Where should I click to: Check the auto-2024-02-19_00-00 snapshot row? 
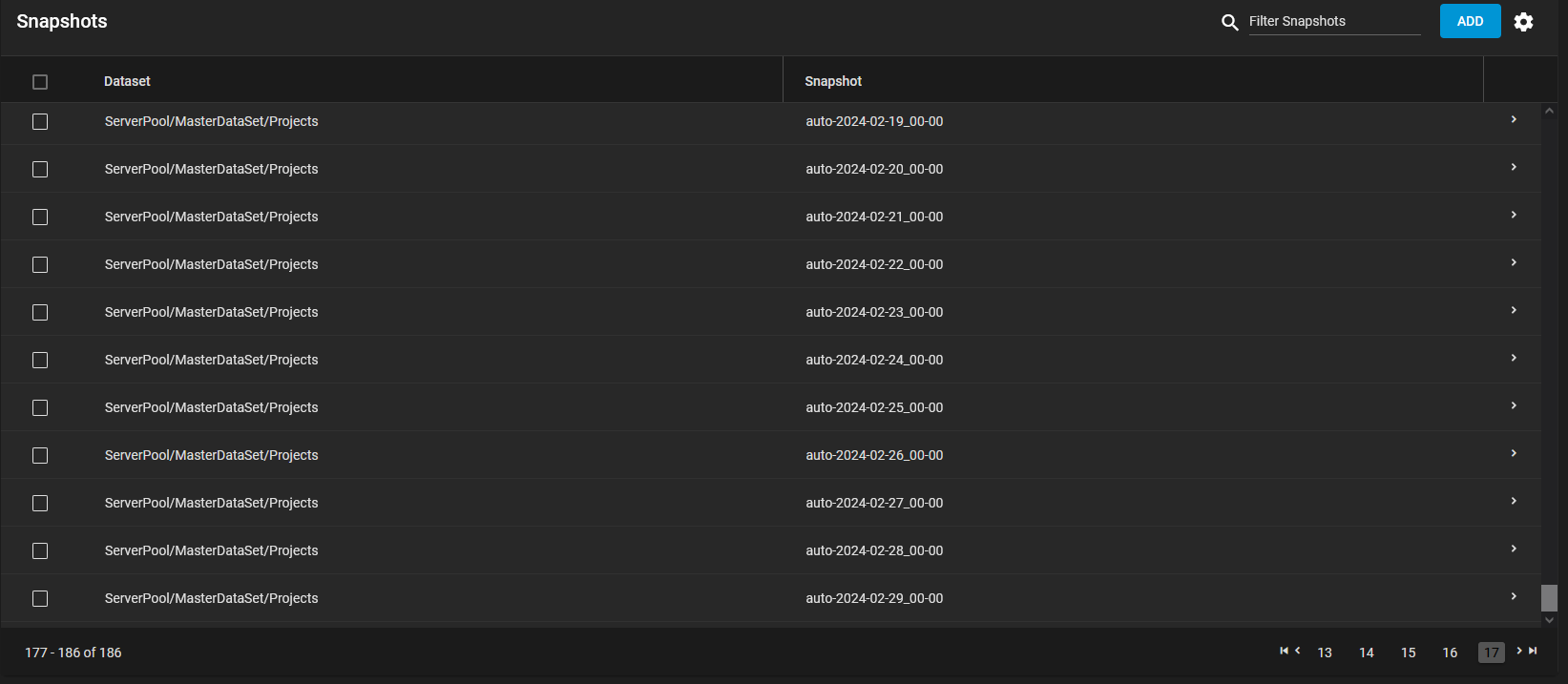click(x=40, y=121)
